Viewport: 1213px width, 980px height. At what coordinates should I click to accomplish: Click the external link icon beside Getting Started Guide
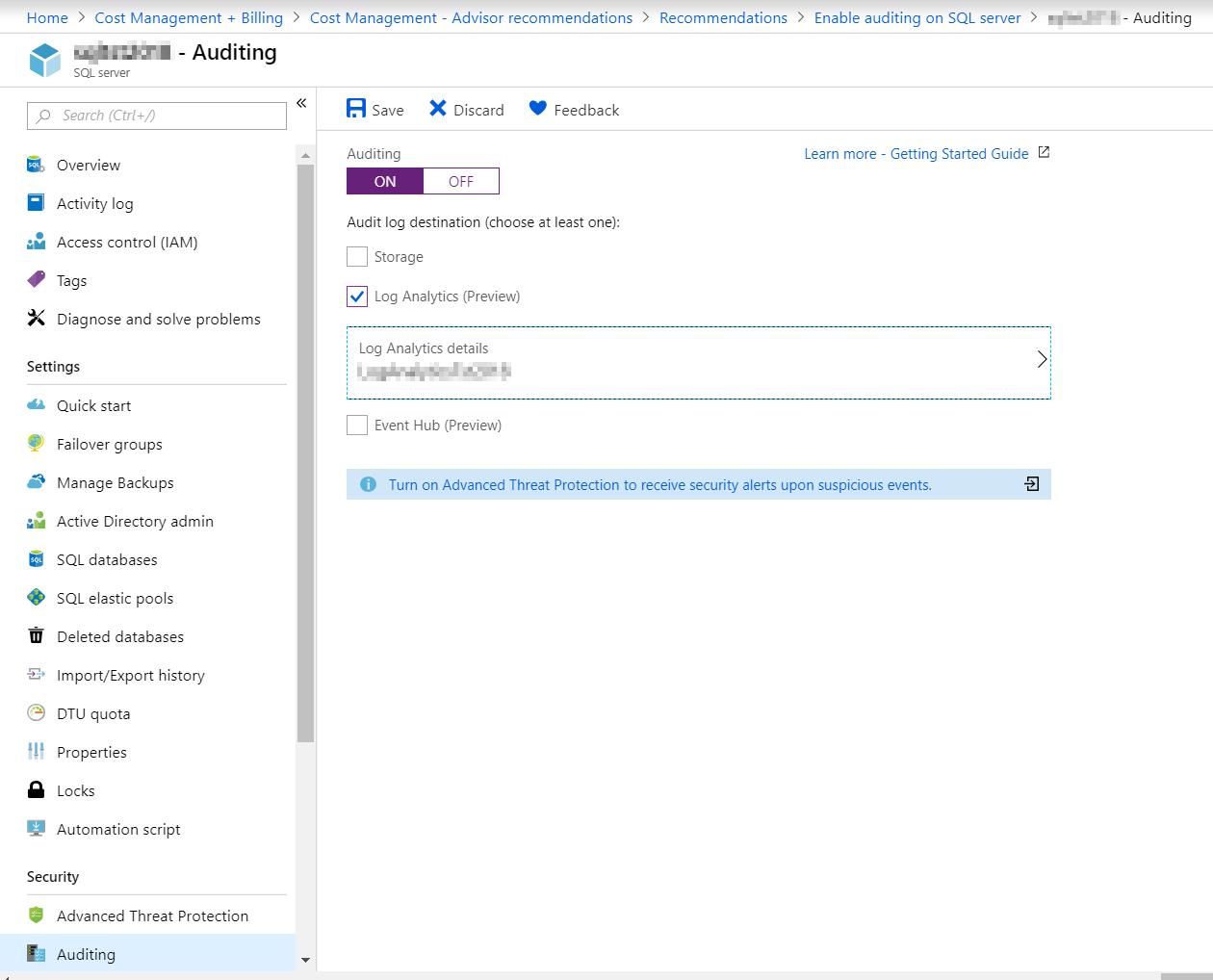(1044, 152)
